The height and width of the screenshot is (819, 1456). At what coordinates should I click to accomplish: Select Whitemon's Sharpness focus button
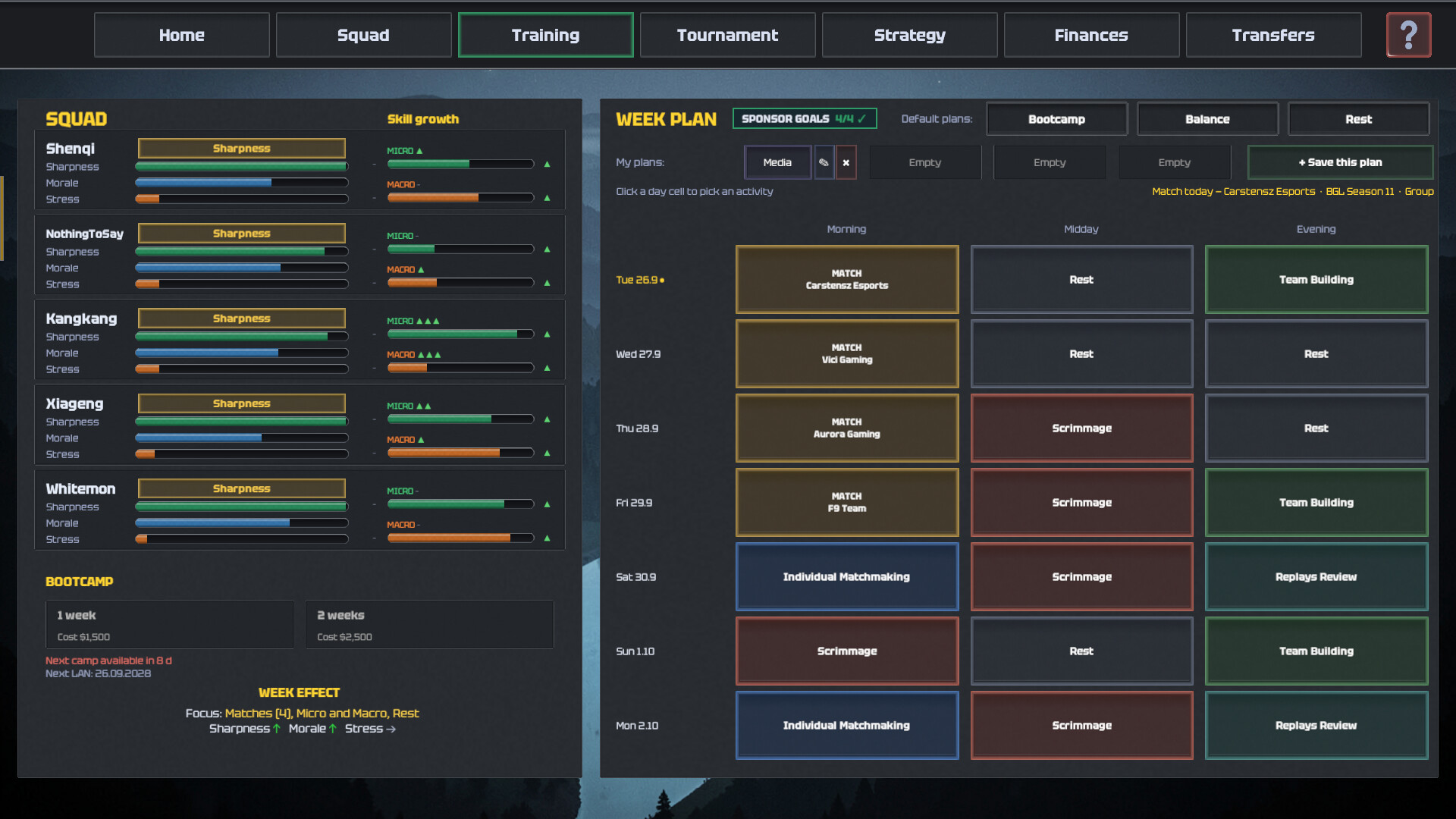coord(241,488)
